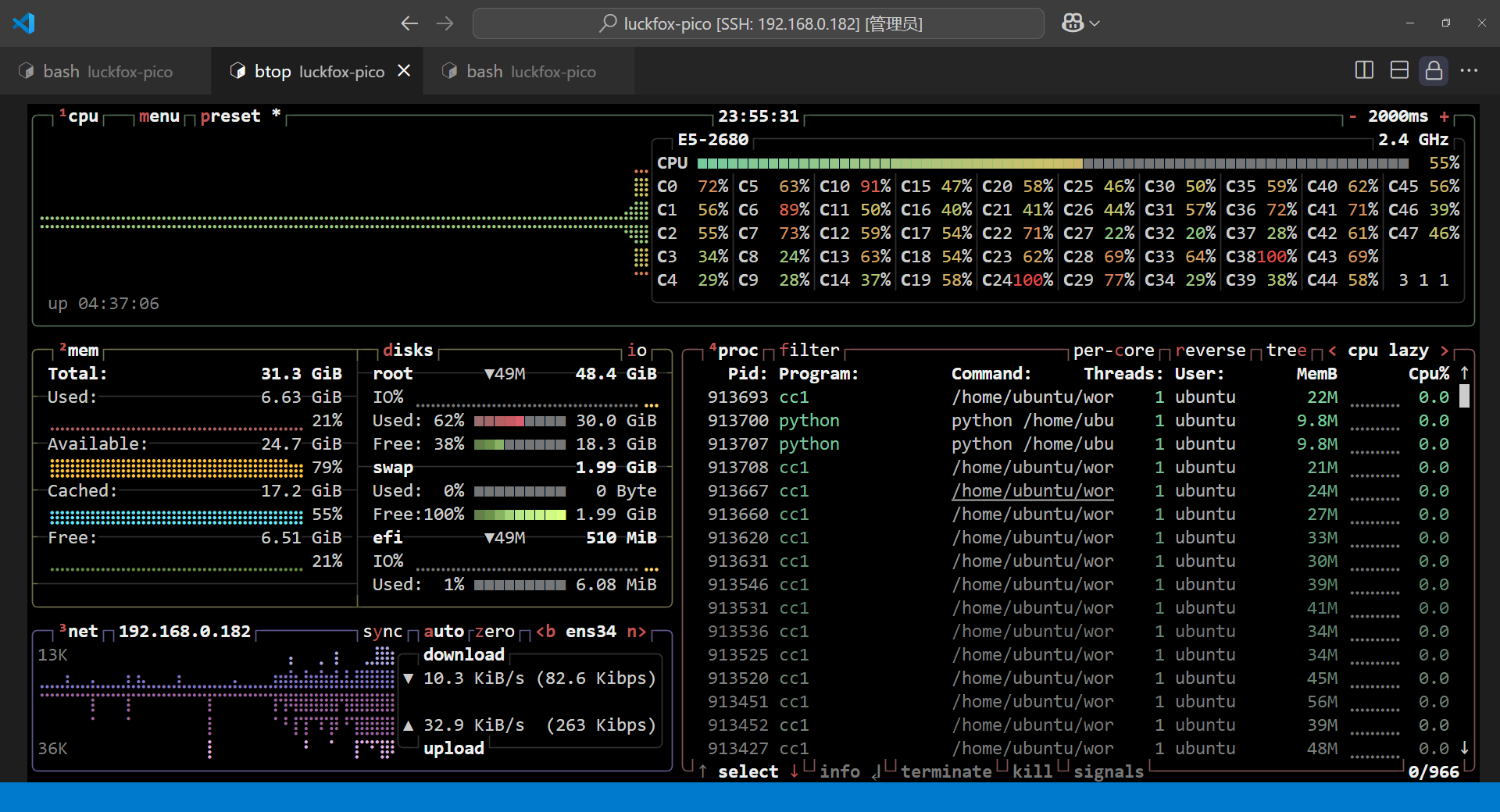Viewport: 1500px width, 812px height.
Task: Click the swap Free 100% bar
Action: 520,515
